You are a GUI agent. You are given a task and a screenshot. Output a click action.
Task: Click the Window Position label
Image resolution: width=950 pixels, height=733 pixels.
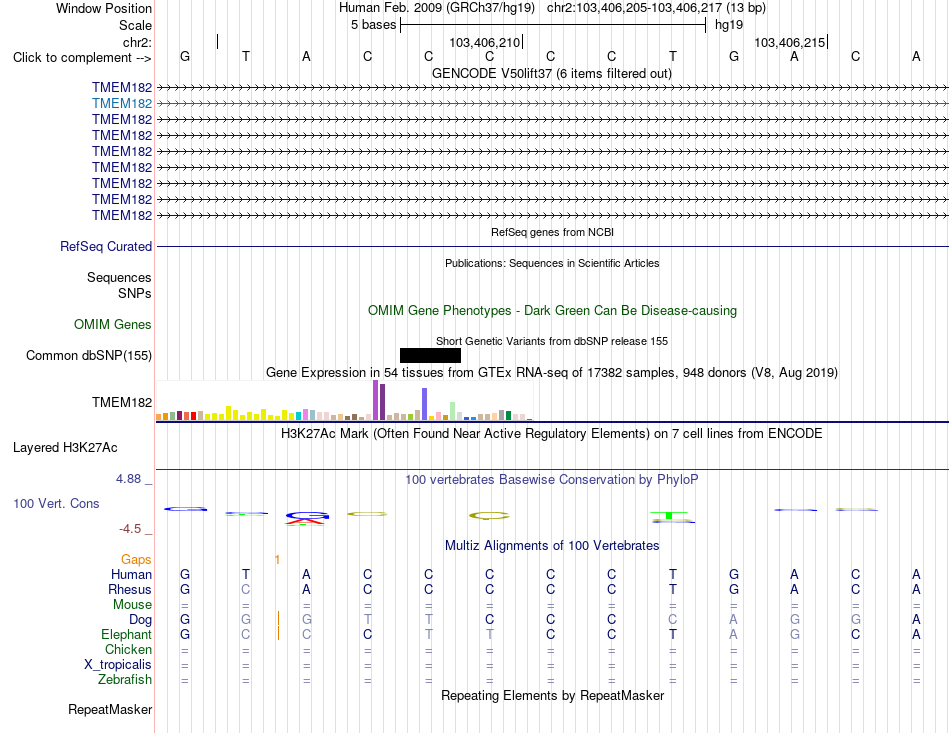(104, 8)
